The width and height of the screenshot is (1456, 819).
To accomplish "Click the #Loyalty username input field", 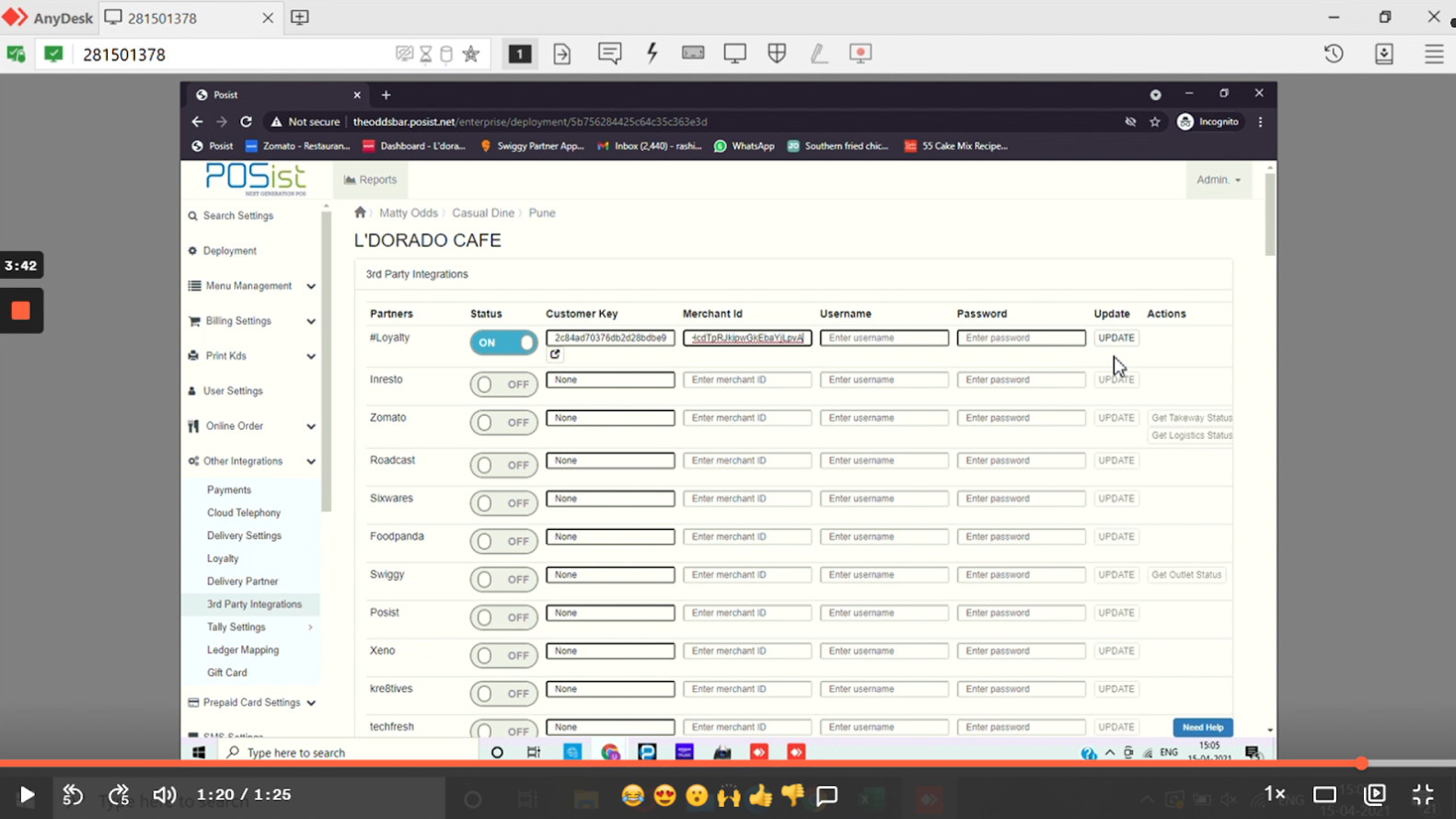I will 884,338.
